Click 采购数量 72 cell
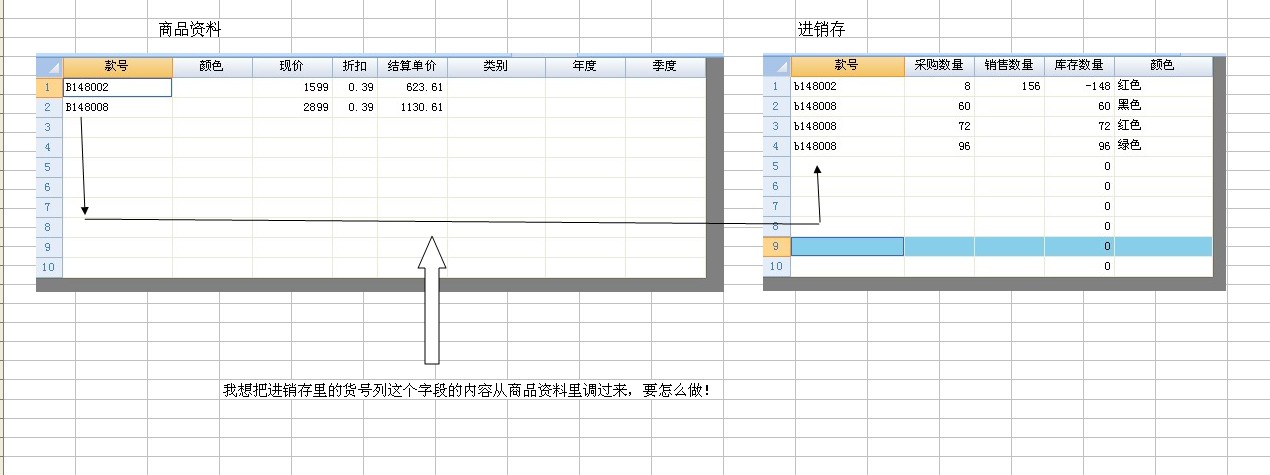1270x475 pixels. tap(939, 126)
